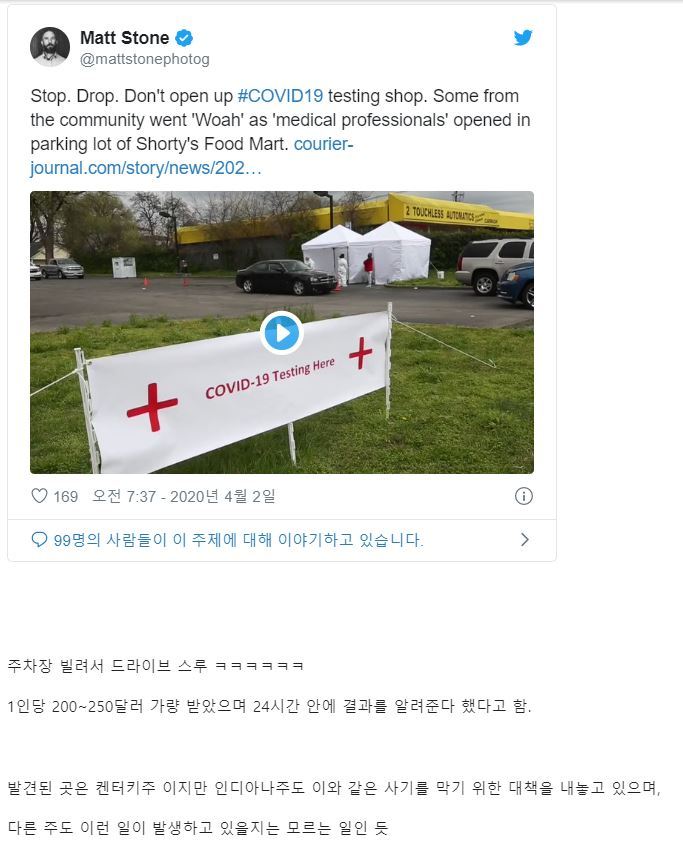Play the embedded tweet video
The height and width of the screenshot is (847, 683).
pyautogui.click(x=282, y=333)
